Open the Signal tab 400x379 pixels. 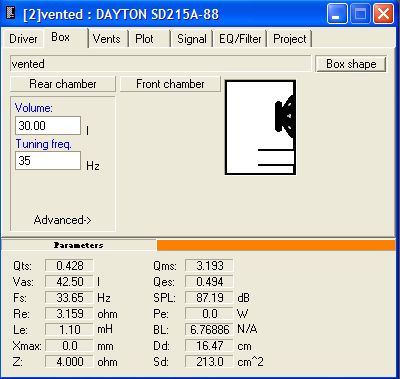pos(192,39)
